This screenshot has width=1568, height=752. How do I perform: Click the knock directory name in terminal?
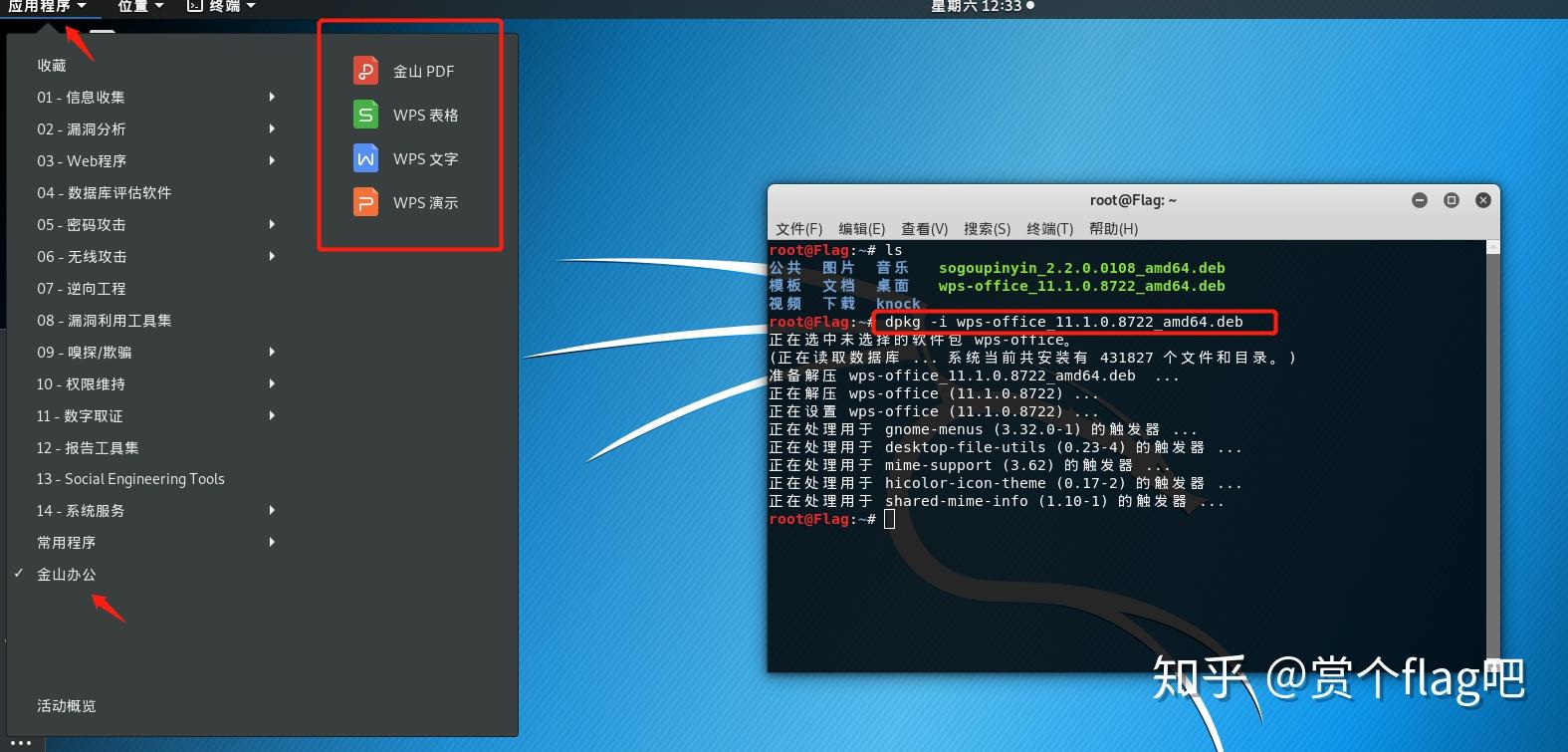[x=898, y=304]
